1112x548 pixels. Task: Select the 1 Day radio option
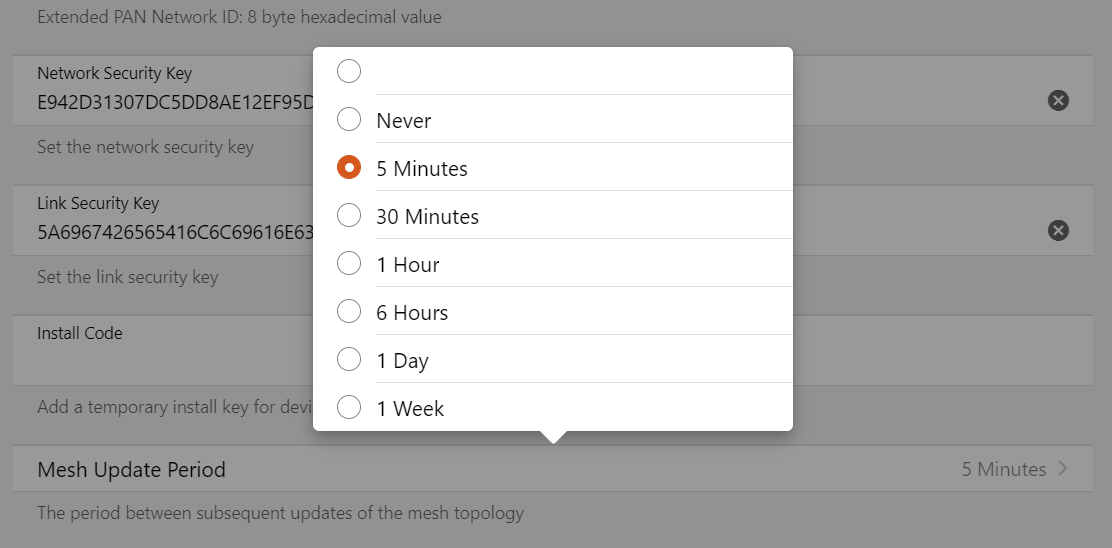coord(349,360)
